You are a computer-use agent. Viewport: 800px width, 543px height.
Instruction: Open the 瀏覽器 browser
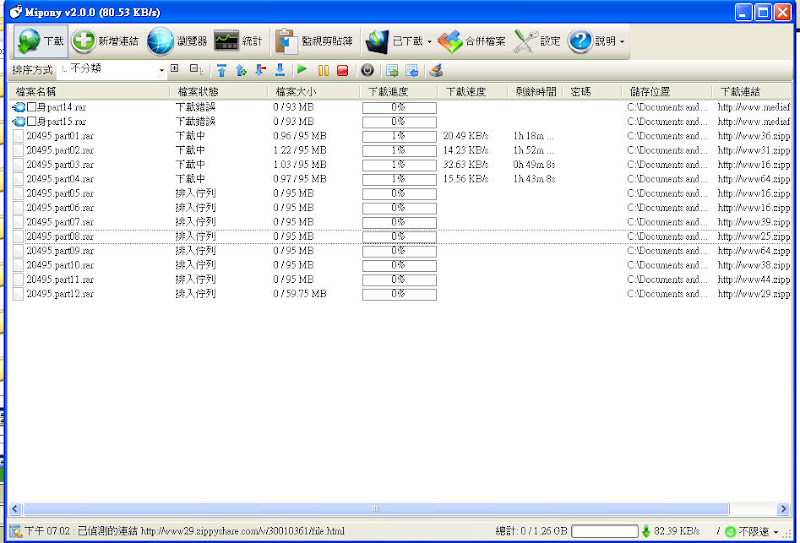click(177, 41)
